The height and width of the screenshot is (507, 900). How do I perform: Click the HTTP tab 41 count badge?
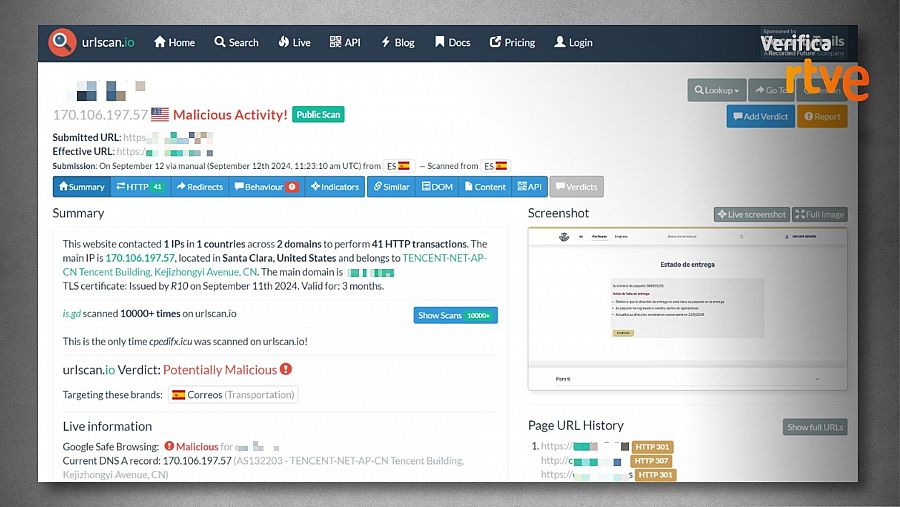157,187
